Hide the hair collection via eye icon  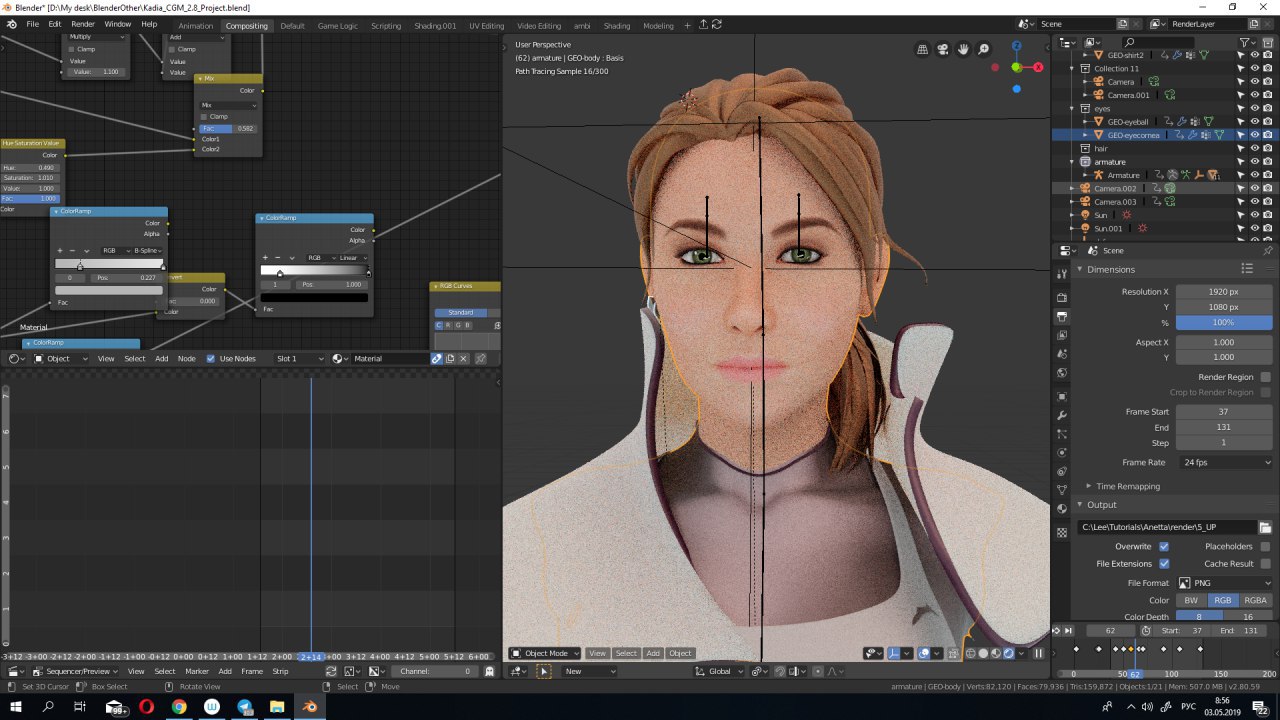click(x=1255, y=148)
